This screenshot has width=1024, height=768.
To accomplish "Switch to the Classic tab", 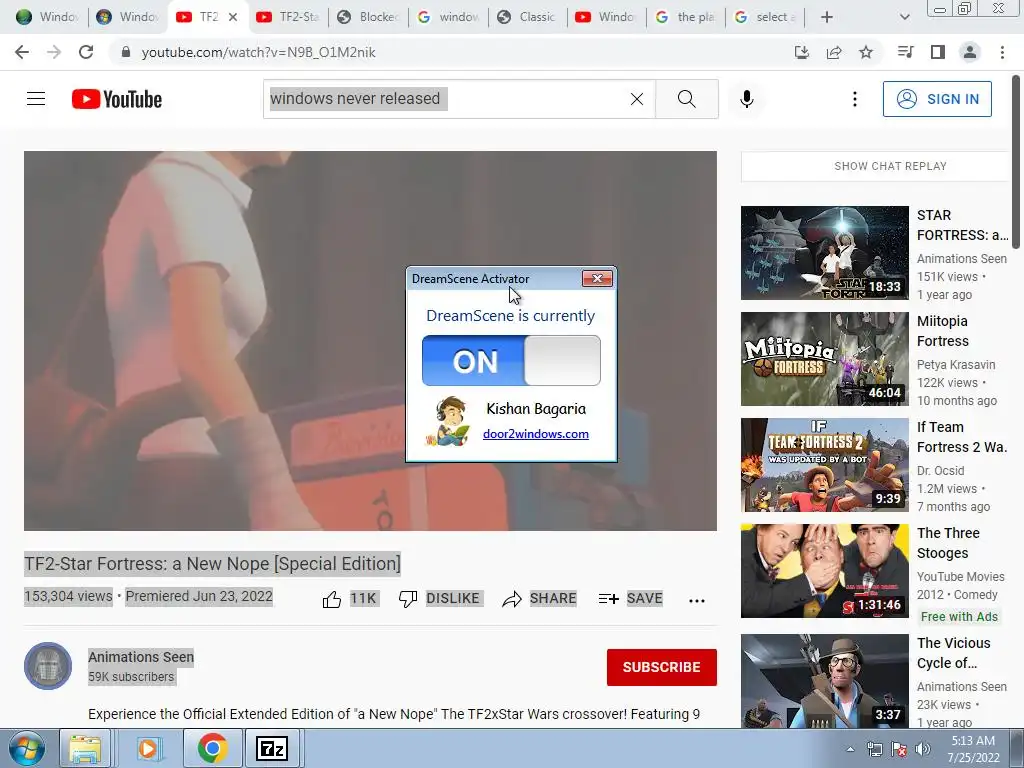I will [528, 17].
